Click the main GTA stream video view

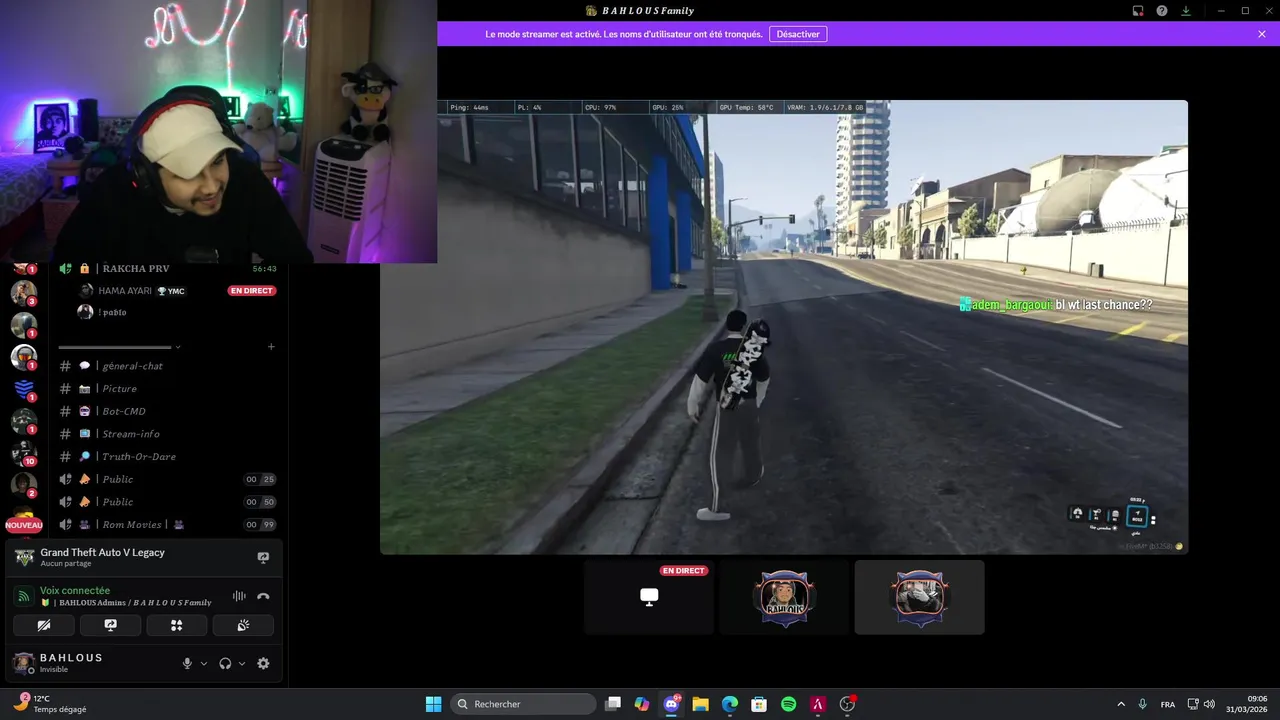tap(784, 327)
